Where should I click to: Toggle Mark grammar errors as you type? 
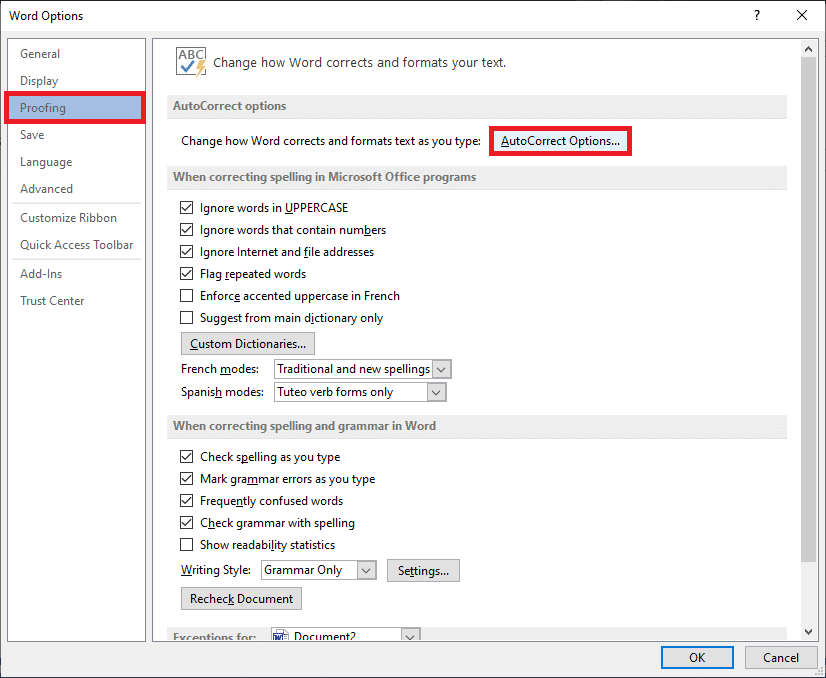(186, 479)
